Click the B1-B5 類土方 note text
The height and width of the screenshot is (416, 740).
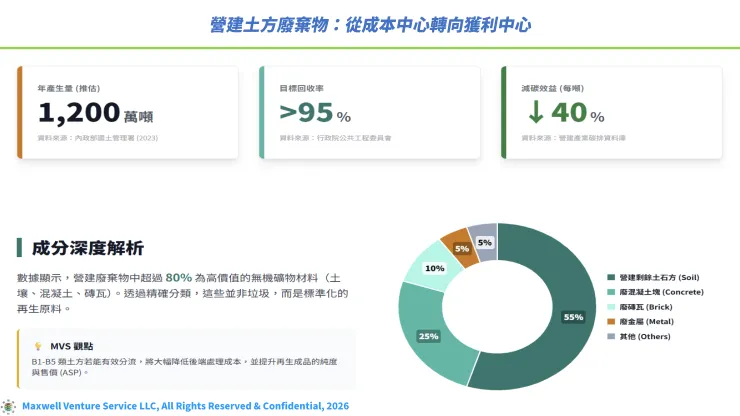click(x=185, y=367)
